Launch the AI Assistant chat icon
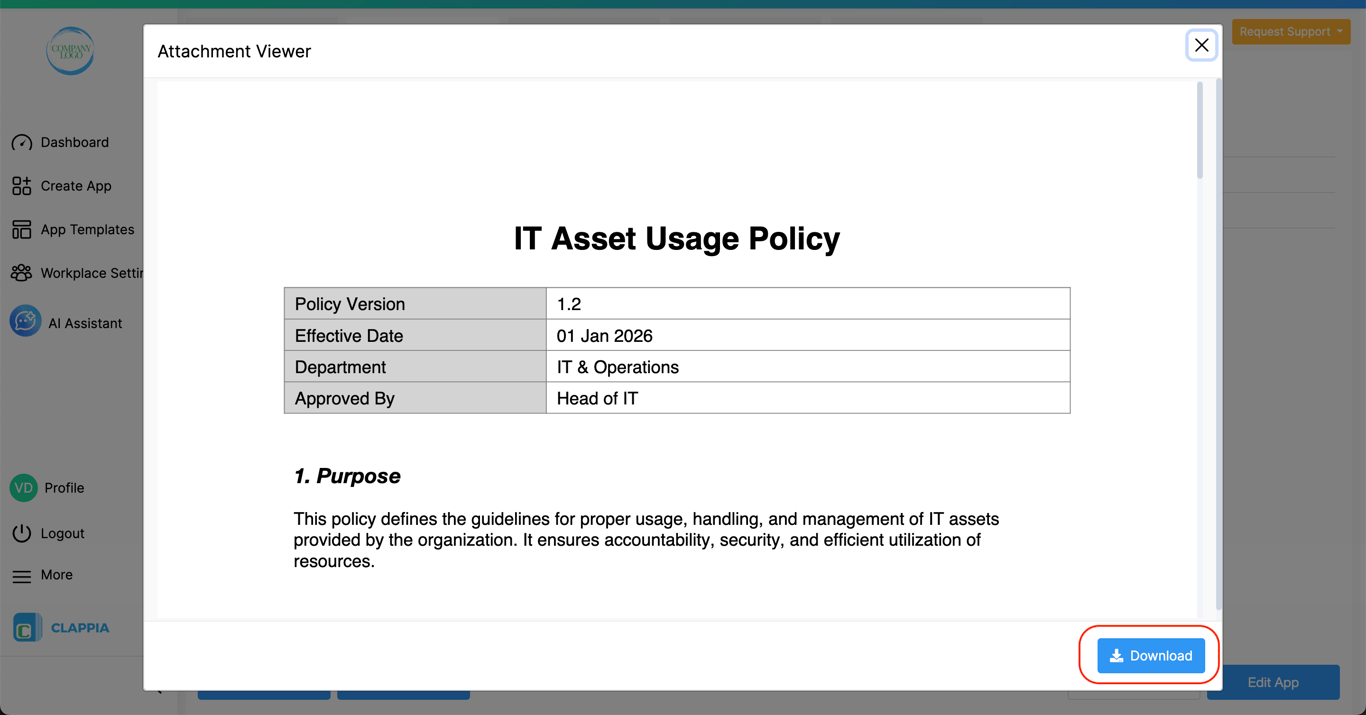1366x715 pixels. coord(25,321)
